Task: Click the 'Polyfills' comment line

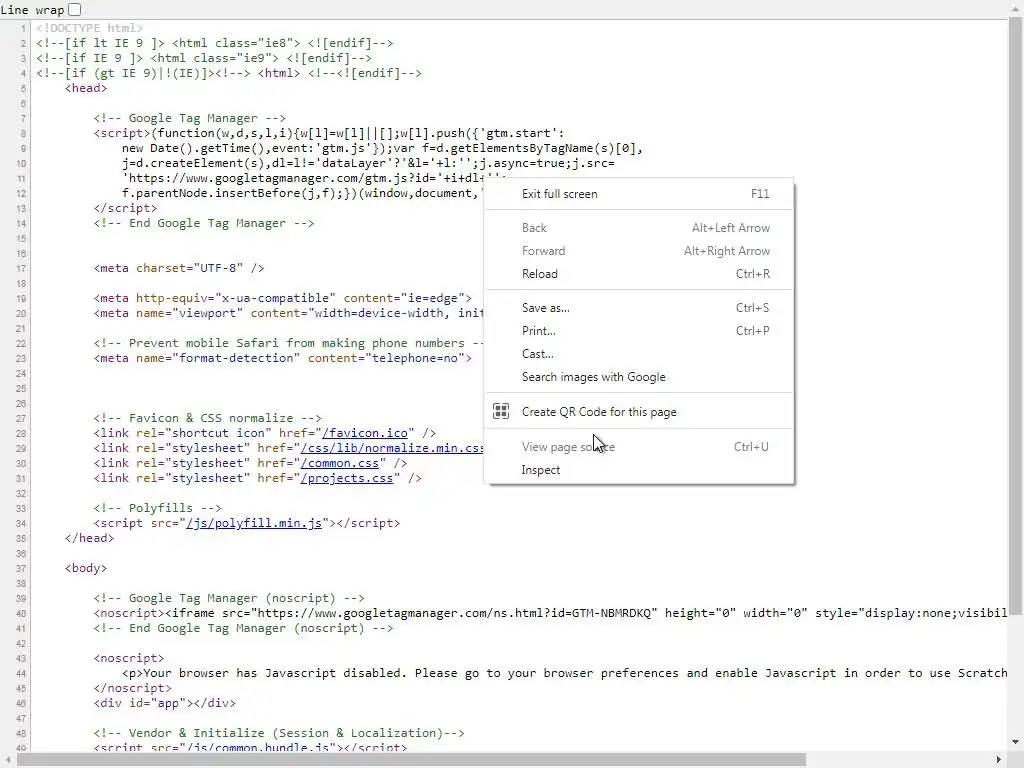Action: pos(157,508)
